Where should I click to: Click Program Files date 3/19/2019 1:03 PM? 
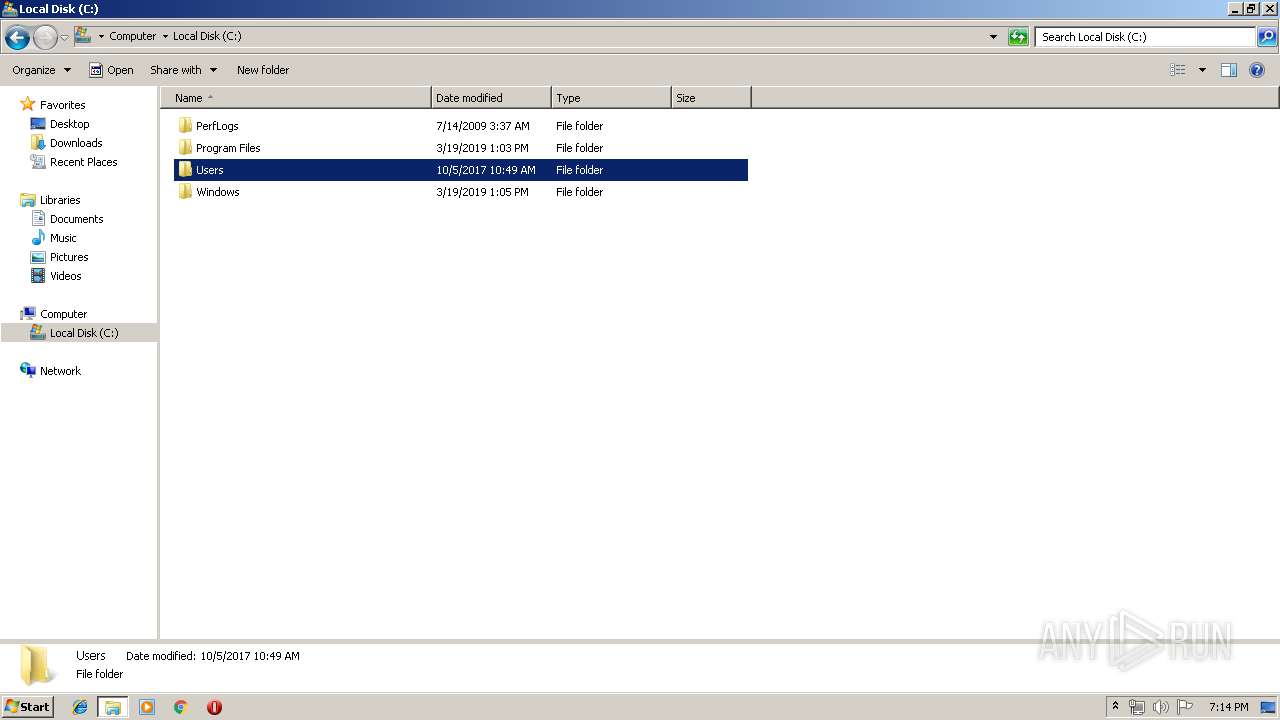click(482, 148)
